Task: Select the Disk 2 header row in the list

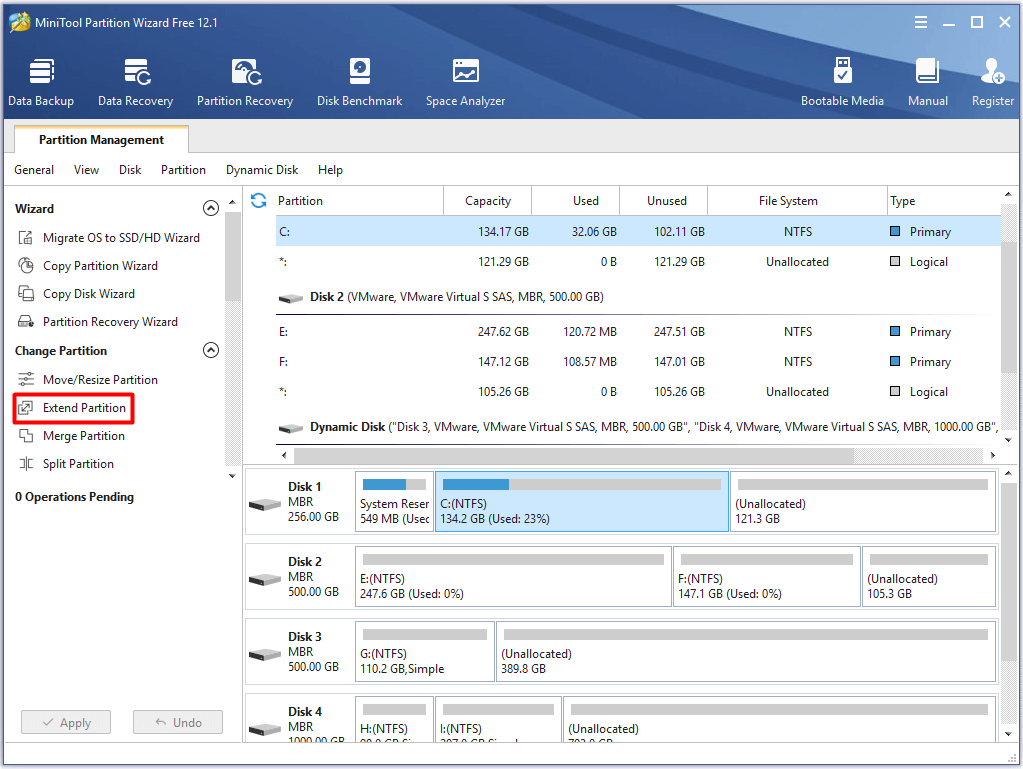Action: (638, 297)
